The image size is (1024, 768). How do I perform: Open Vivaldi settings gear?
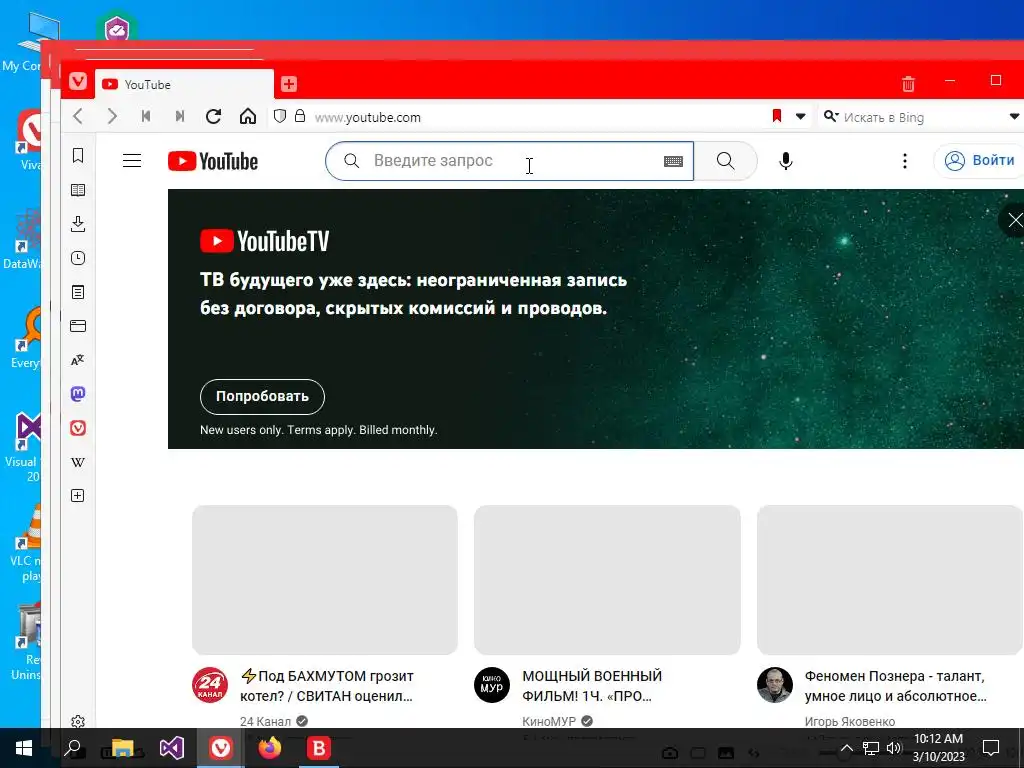78,721
